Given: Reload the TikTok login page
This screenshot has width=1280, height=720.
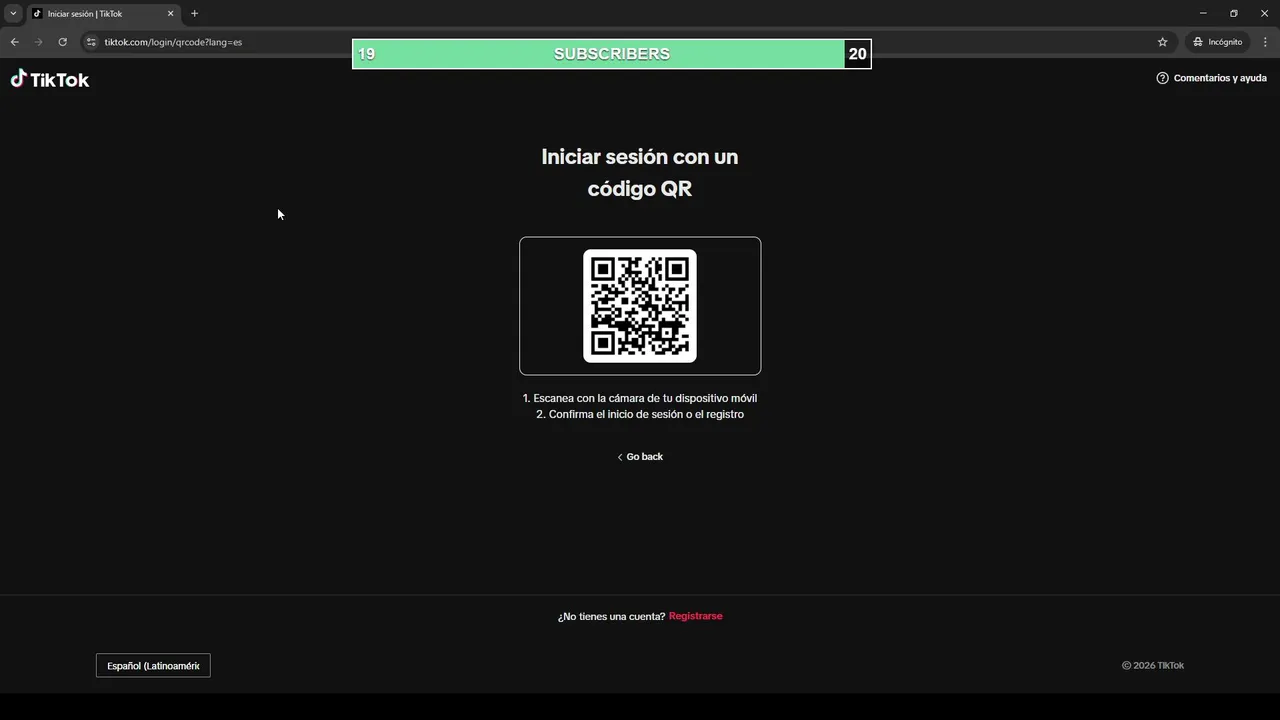Looking at the screenshot, I should pos(62,42).
